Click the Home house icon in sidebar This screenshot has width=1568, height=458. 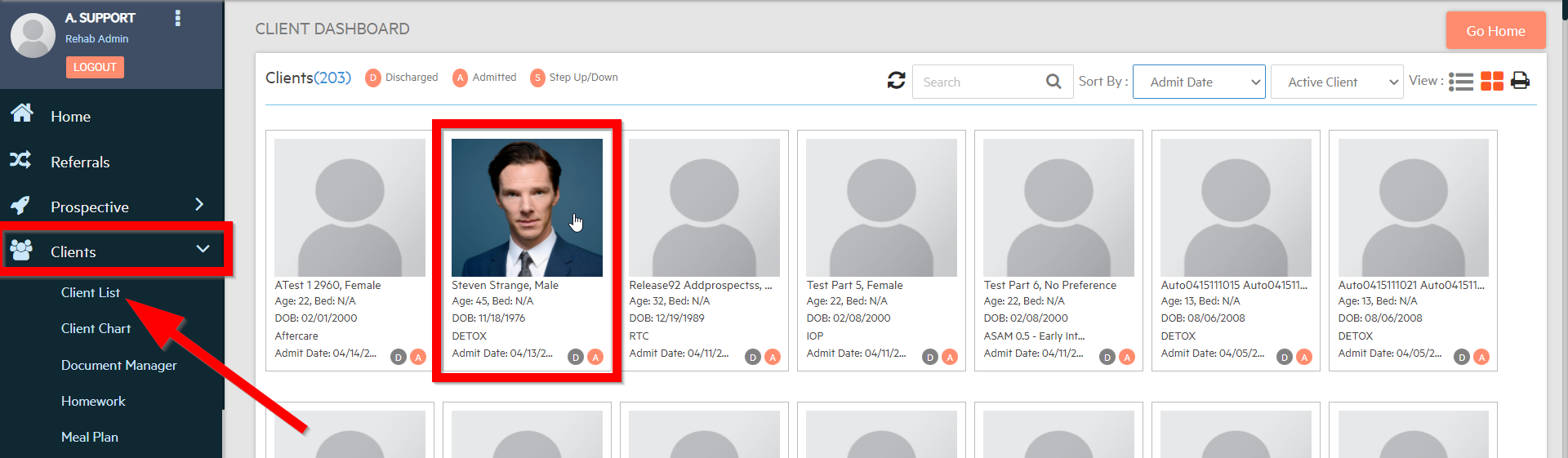coord(22,113)
